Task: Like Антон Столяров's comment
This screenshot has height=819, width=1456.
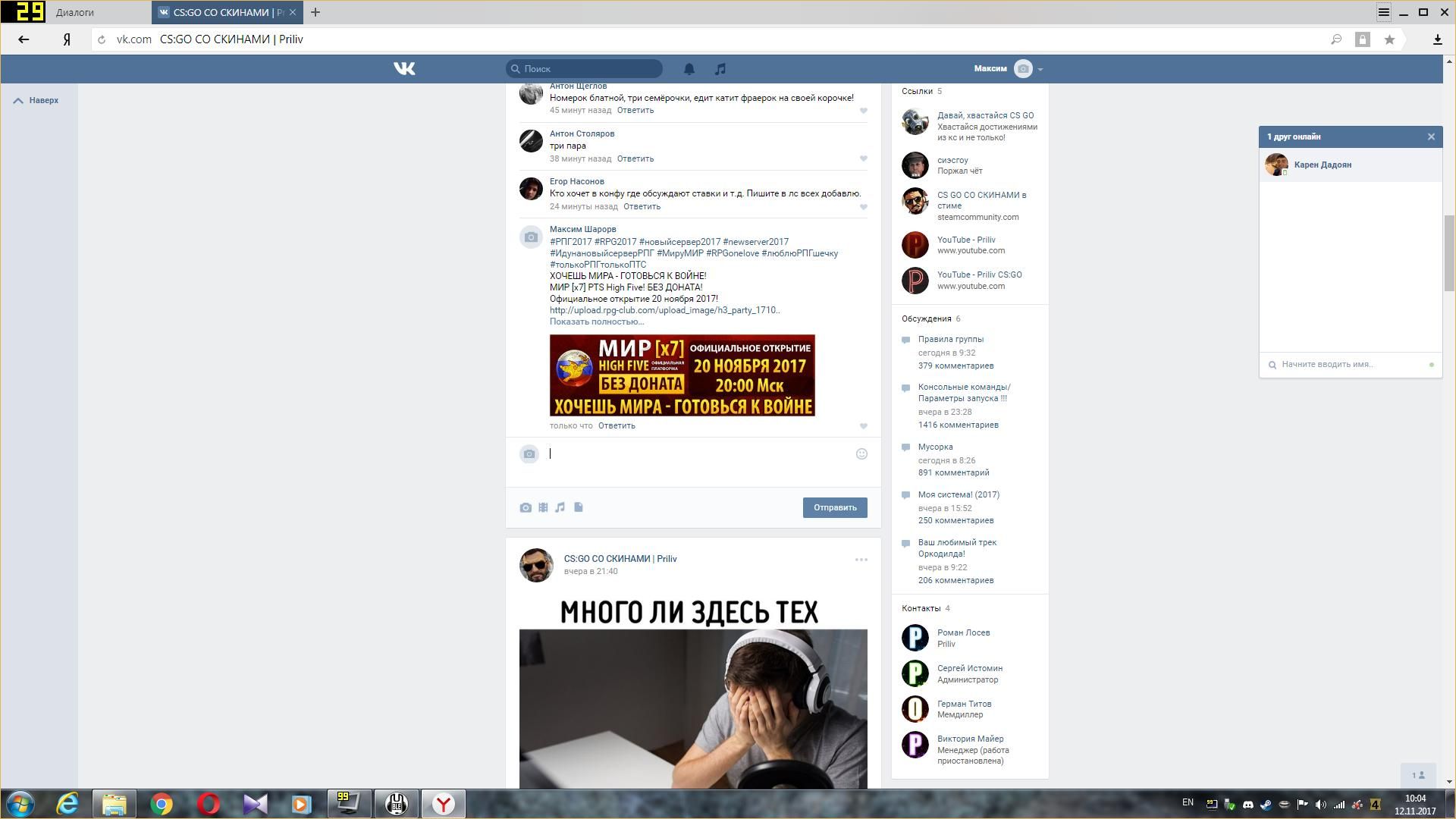Action: click(x=863, y=158)
